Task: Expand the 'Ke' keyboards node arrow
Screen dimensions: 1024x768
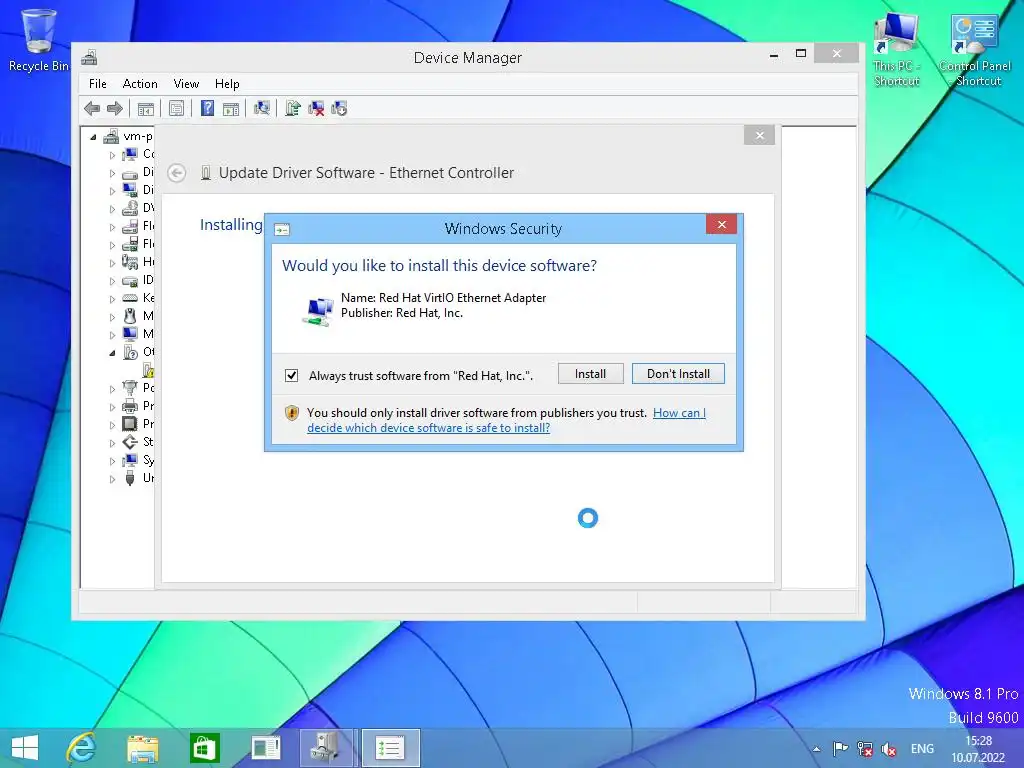Action: click(112, 298)
